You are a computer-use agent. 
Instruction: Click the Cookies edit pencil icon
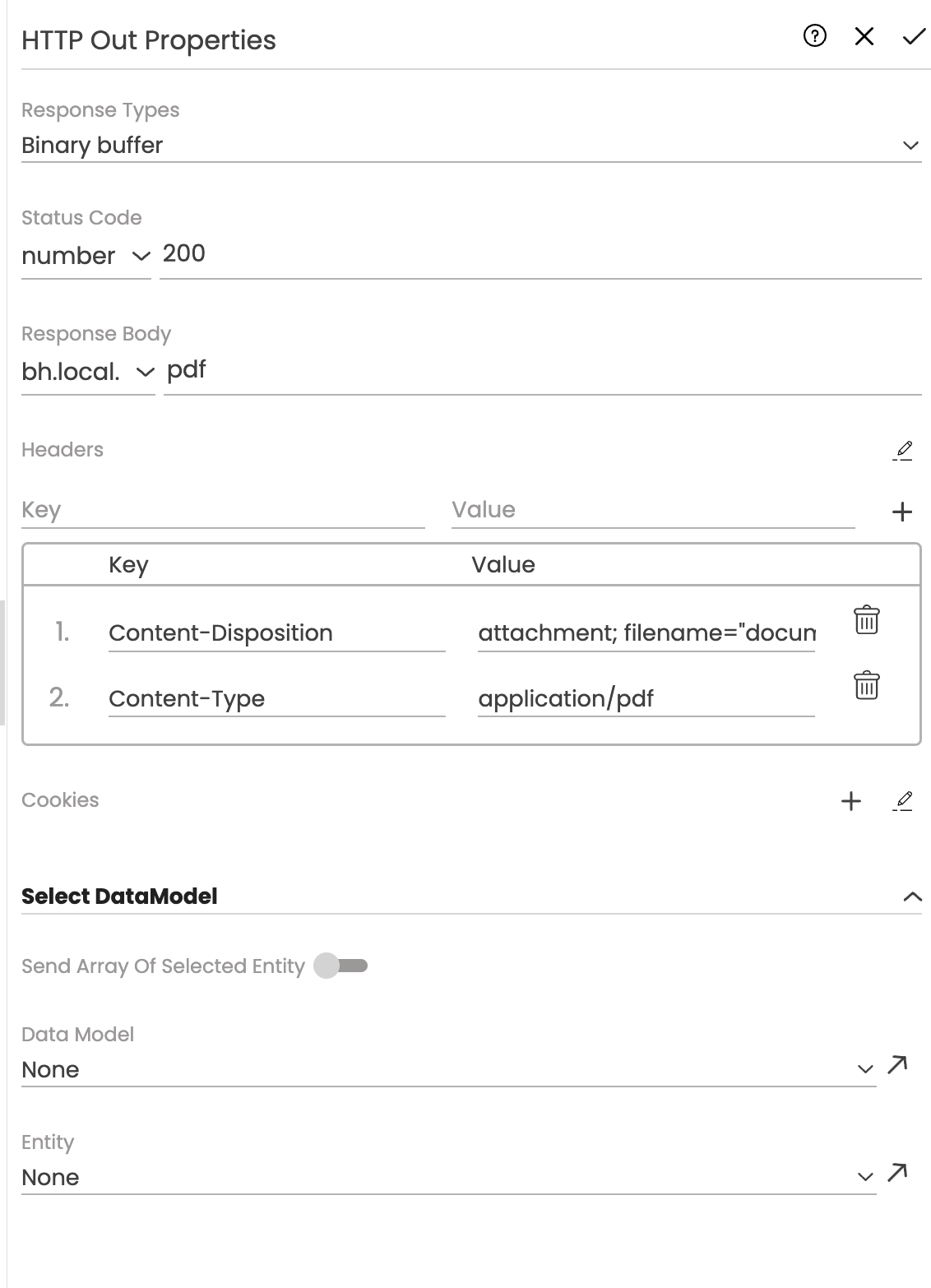pos(902,800)
